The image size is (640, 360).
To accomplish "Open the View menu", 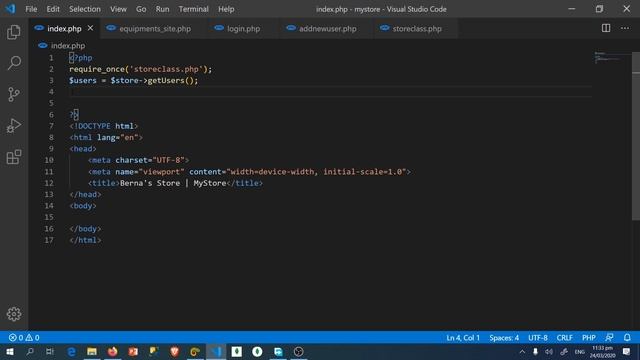I will click(x=118, y=9).
